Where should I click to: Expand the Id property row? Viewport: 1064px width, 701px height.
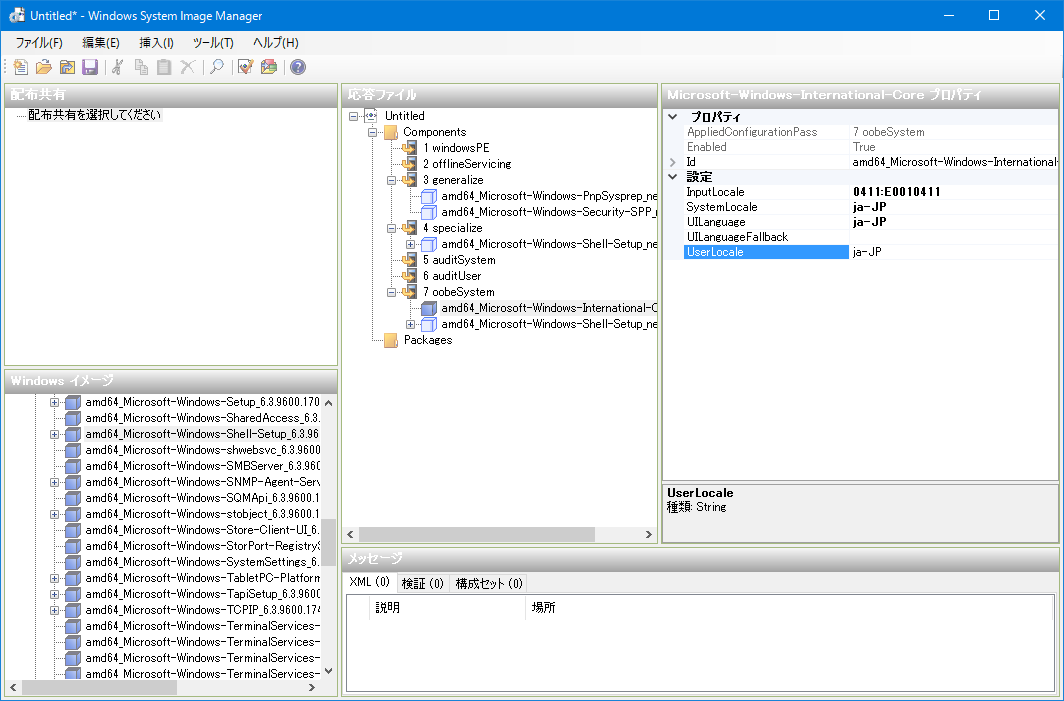pyautogui.click(x=673, y=162)
